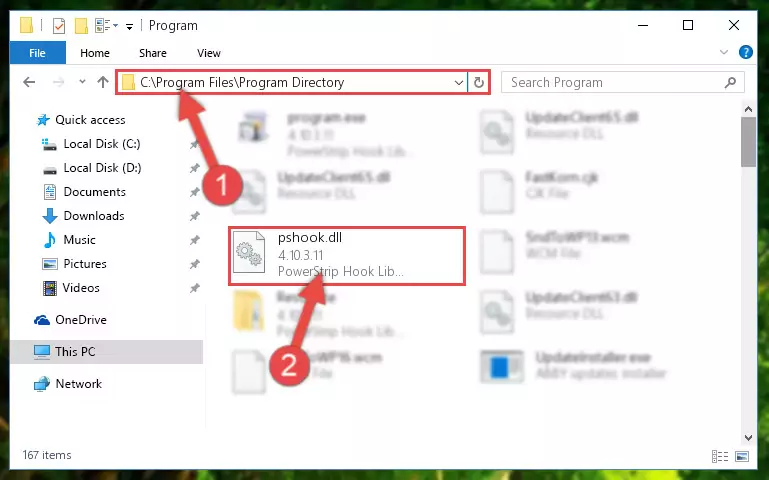The width and height of the screenshot is (769, 480).
Task: Open Videos in the sidebar
Action: click(81, 288)
